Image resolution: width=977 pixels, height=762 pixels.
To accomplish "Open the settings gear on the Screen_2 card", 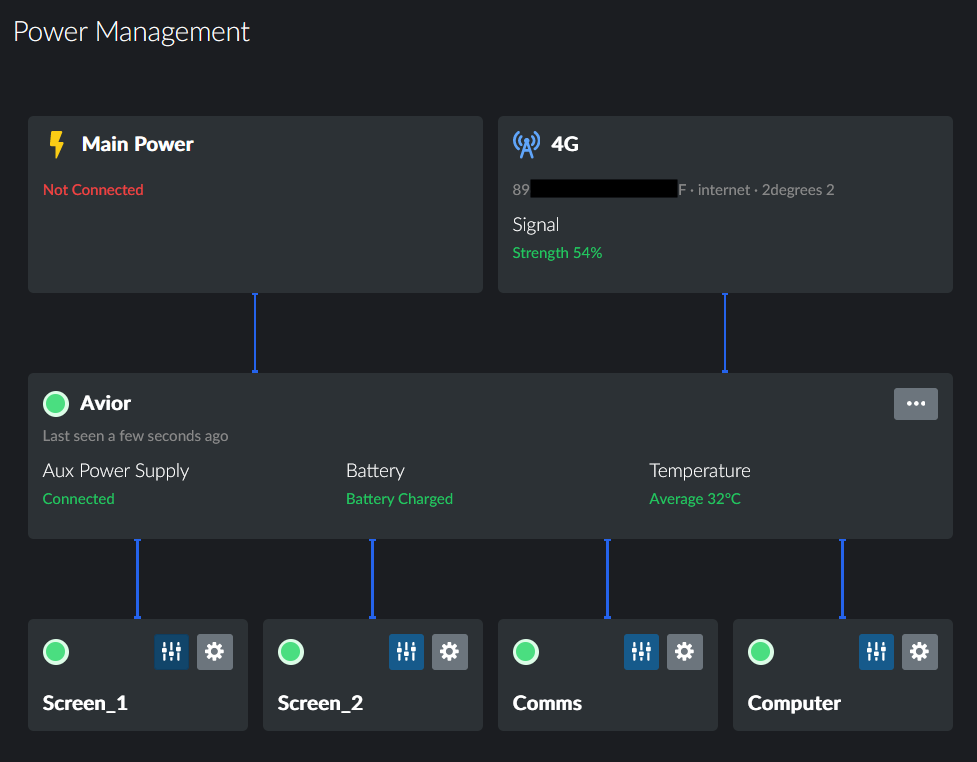I will tap(450, 651).
